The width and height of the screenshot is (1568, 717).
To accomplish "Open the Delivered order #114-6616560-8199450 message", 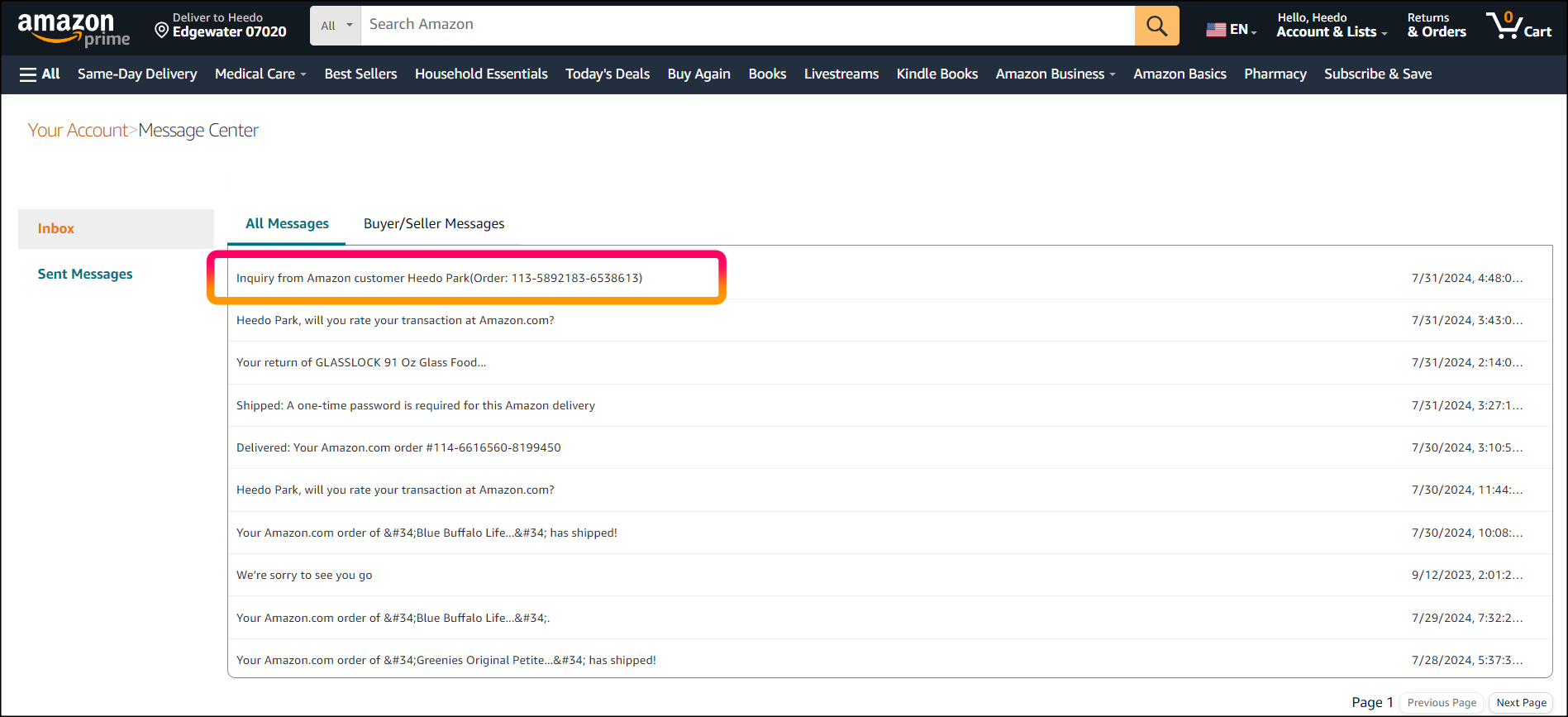I will [x=889, y=447].
